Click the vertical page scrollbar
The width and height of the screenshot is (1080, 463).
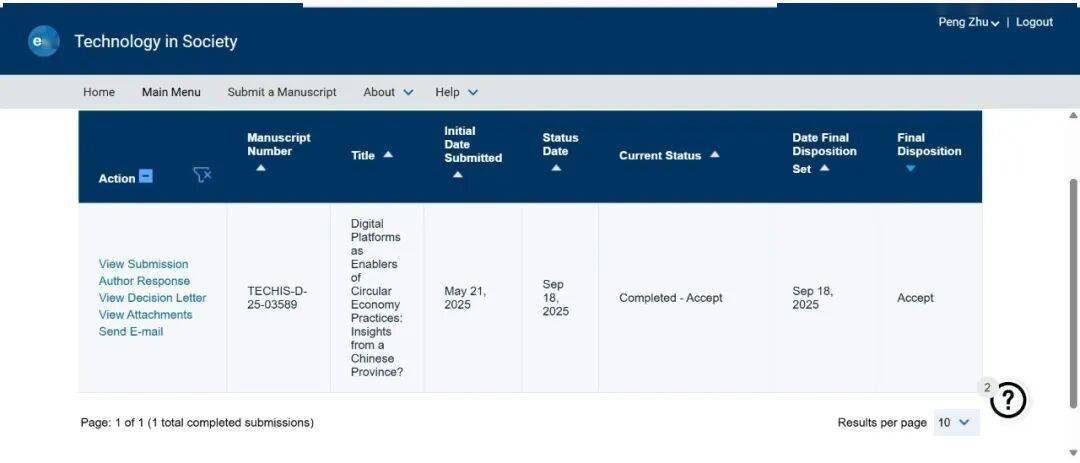coord(1073,290)
